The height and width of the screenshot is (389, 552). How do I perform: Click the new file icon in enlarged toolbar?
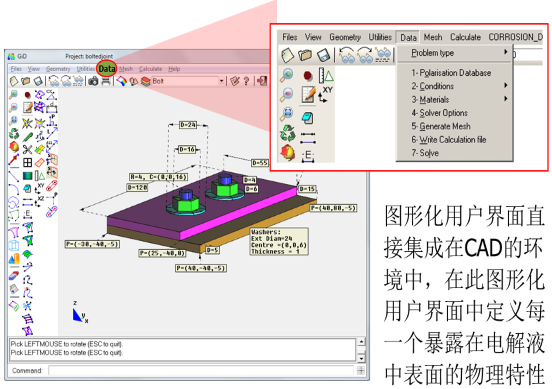[288, 55]
